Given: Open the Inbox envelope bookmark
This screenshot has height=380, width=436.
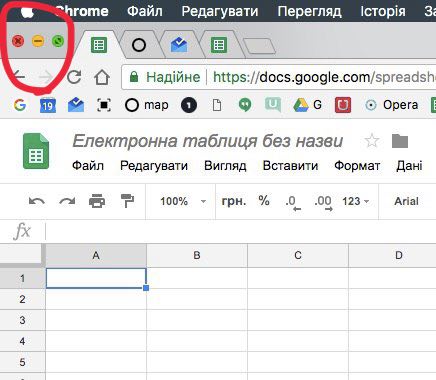Looking at the screenshot, I should (76, 105).
